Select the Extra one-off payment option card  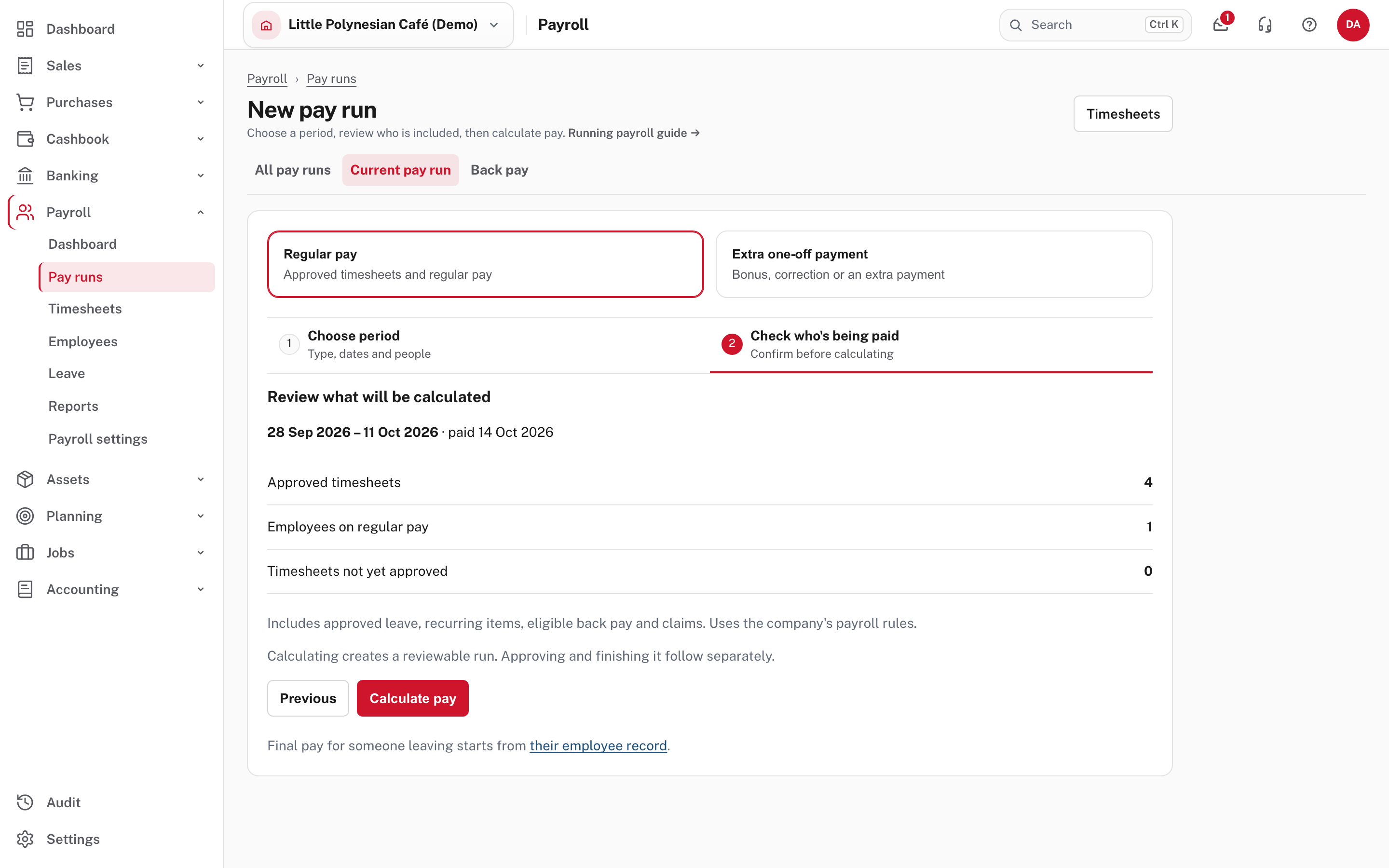pos(934,264)
